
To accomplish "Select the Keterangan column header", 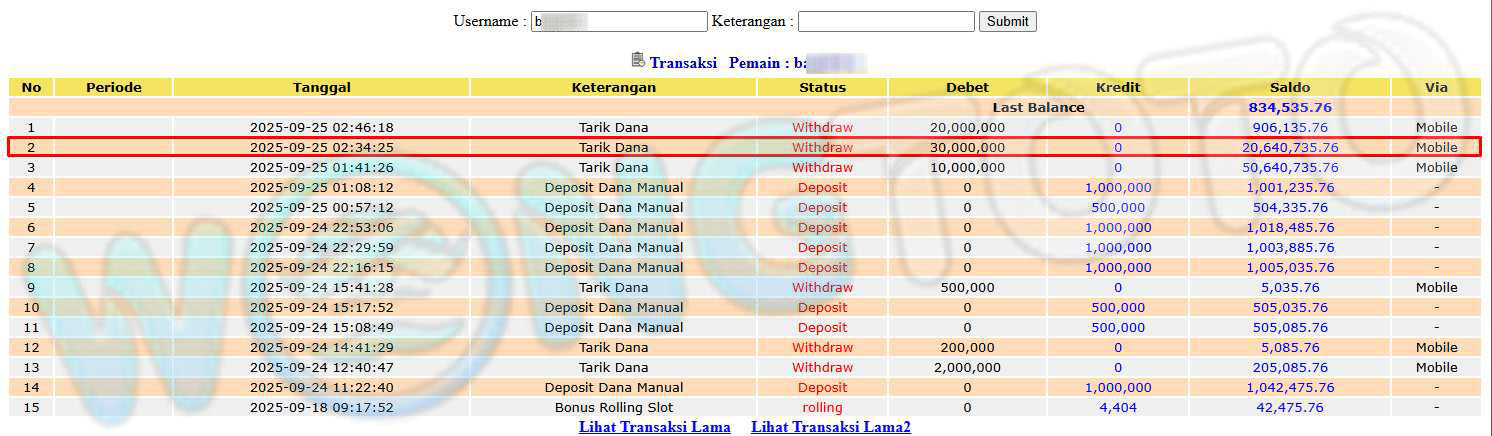I will tap(613, 87).
